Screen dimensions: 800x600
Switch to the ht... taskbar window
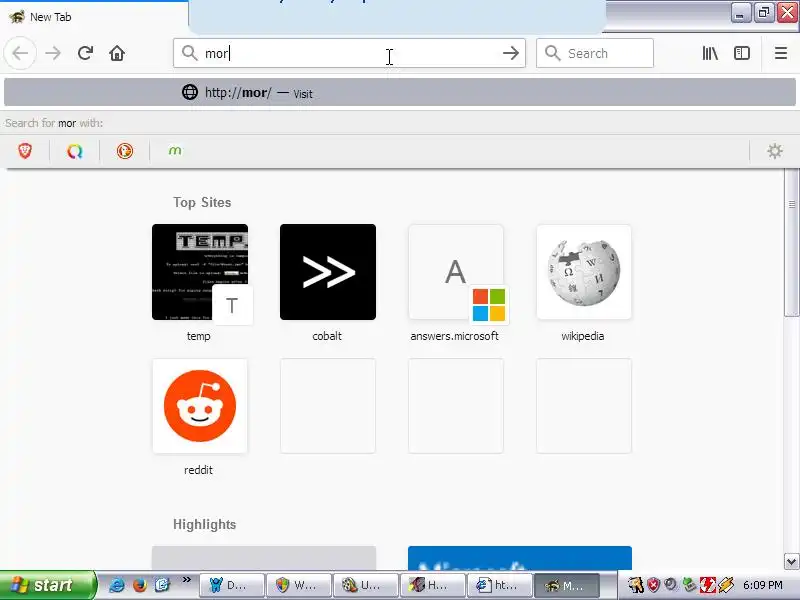pos(500,585)
